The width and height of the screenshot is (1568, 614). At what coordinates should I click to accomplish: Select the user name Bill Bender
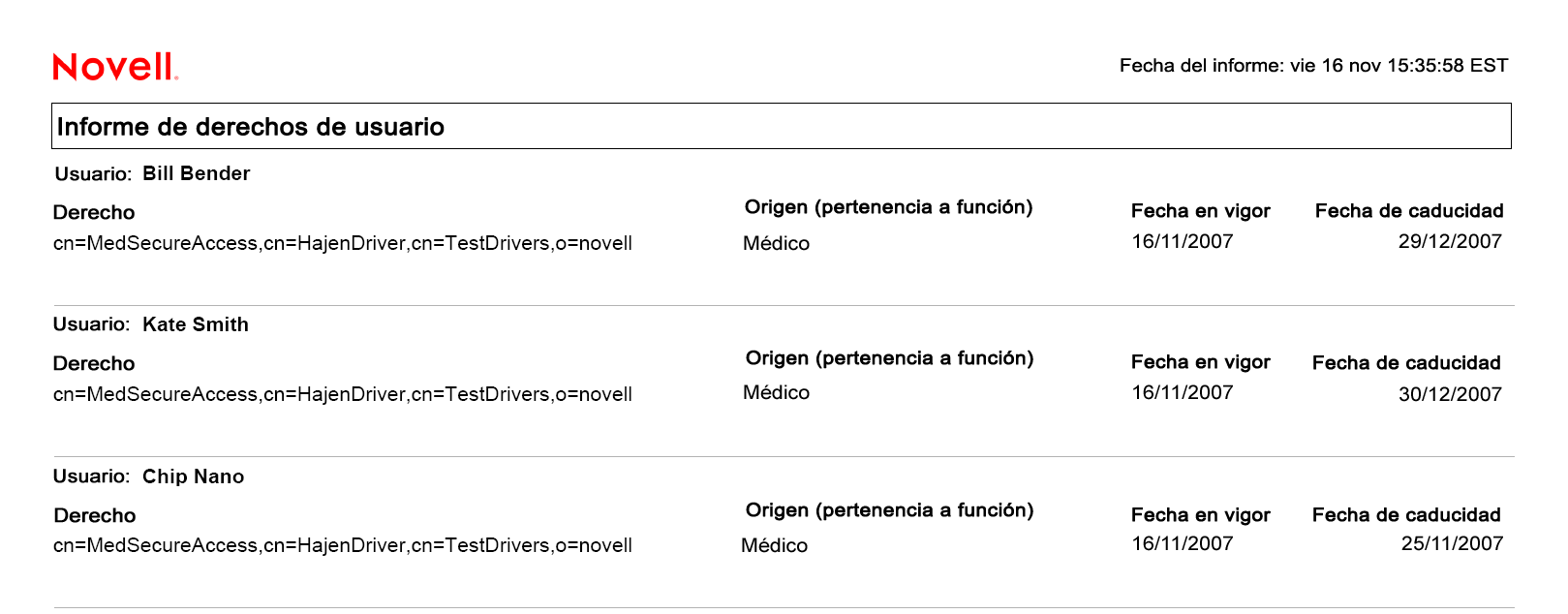pos(196,174)
